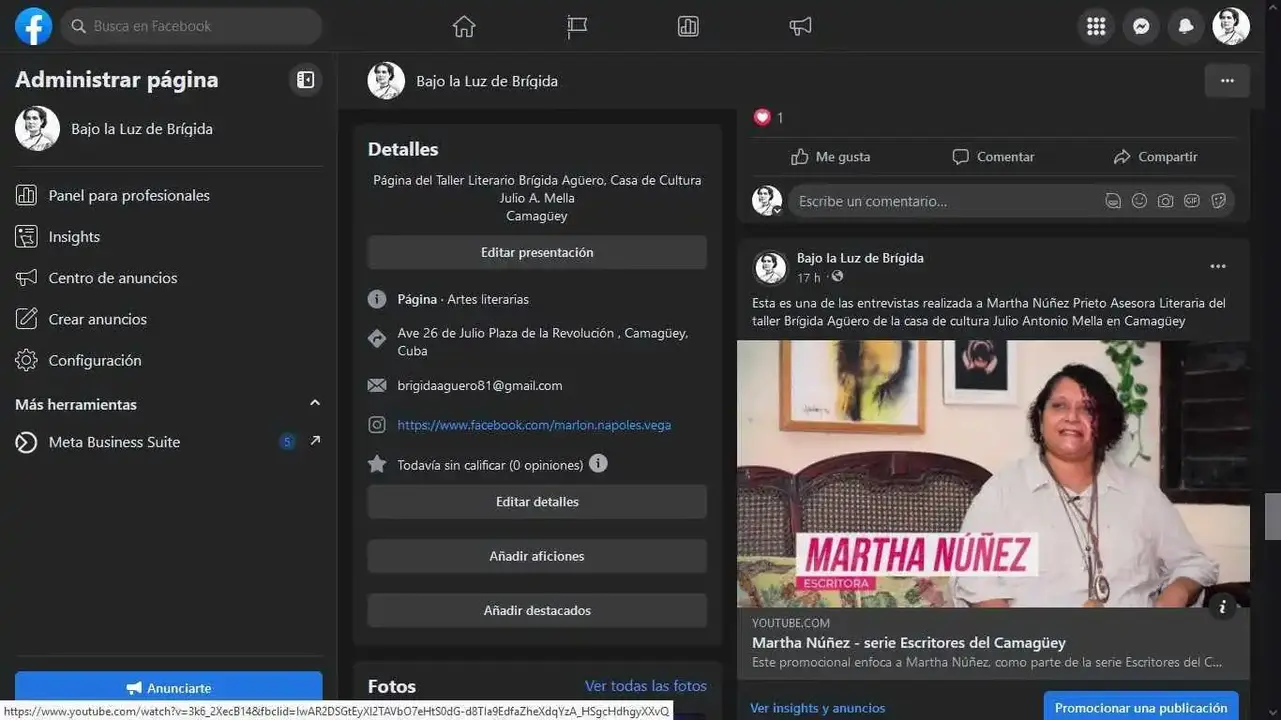This screenshot has width=1281, height=720.
Task: Click Promocionar una publicación
Action: [x=1141, y=707]
